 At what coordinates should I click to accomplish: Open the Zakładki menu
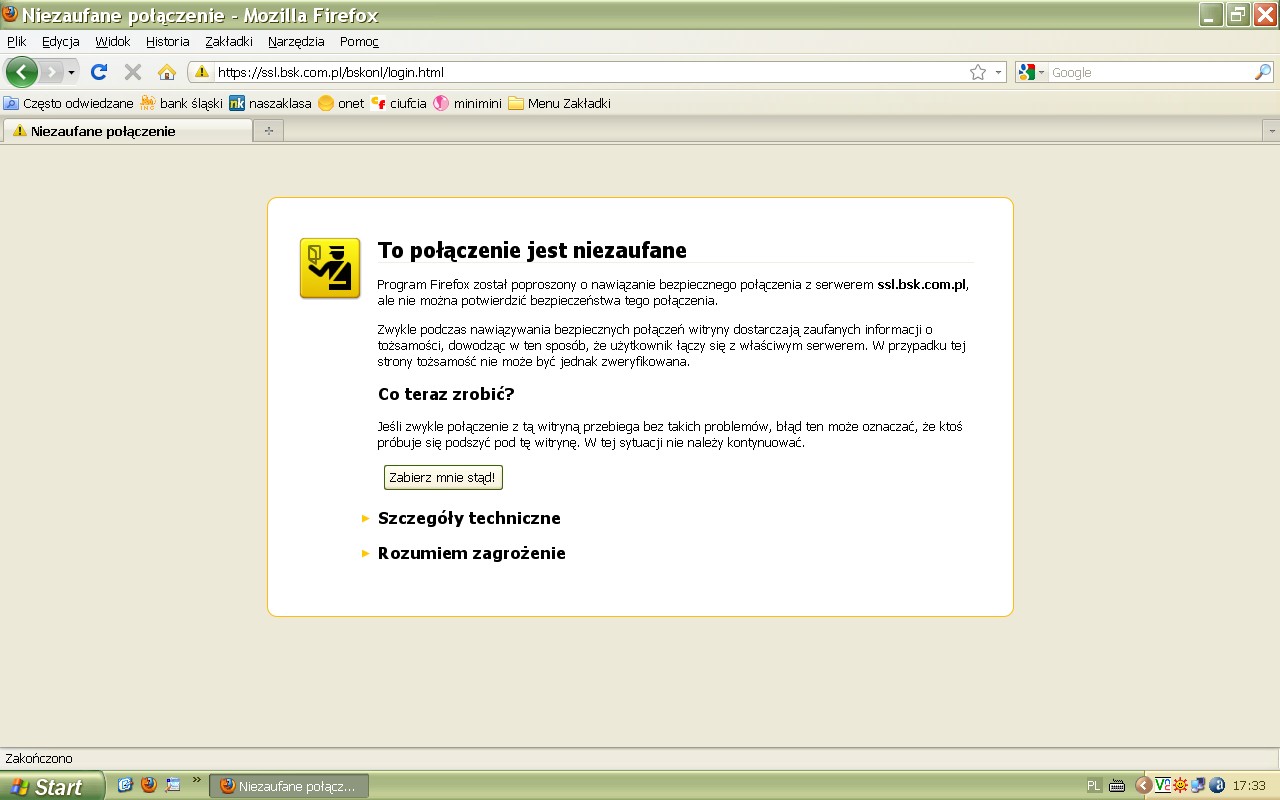228,41
